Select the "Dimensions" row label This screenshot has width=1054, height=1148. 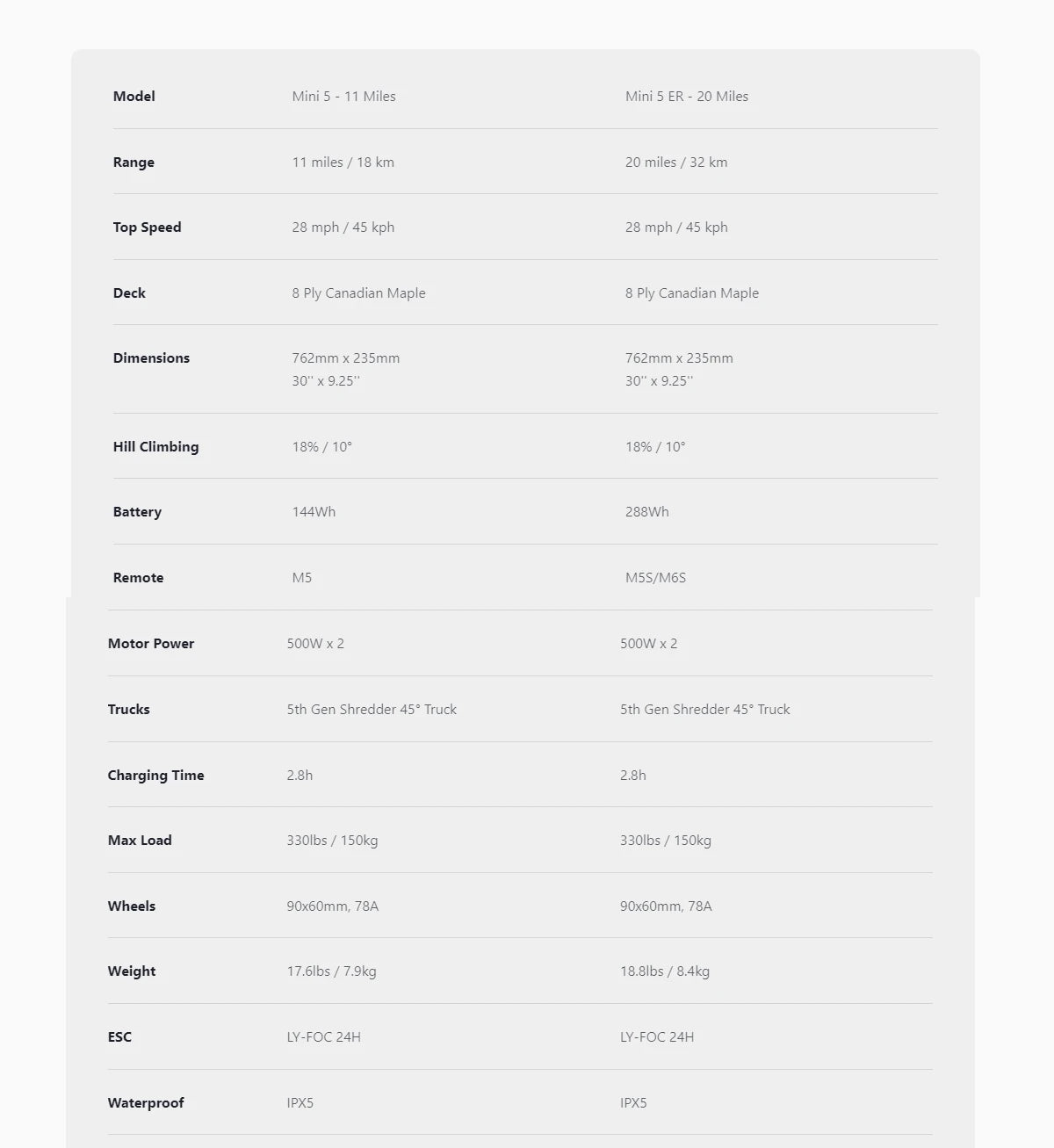151,358
